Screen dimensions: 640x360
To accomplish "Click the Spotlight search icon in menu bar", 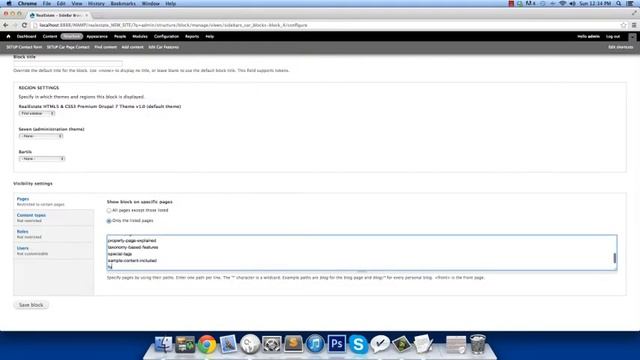I will (x=619, y=4).
